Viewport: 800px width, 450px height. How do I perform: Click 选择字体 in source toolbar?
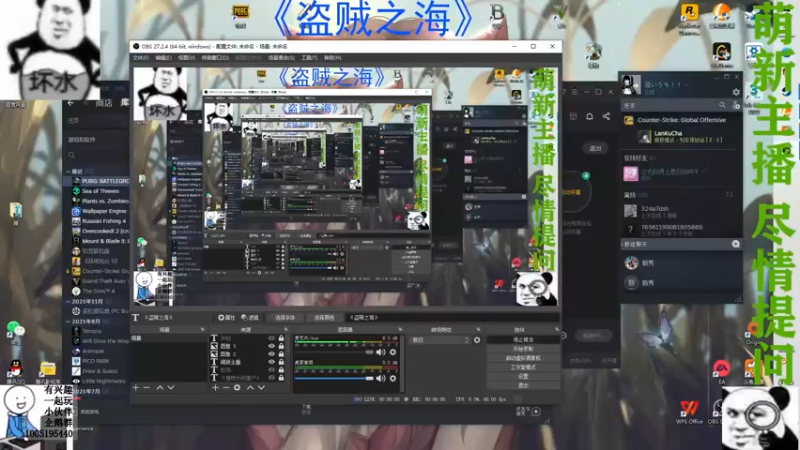click(285, 318)
